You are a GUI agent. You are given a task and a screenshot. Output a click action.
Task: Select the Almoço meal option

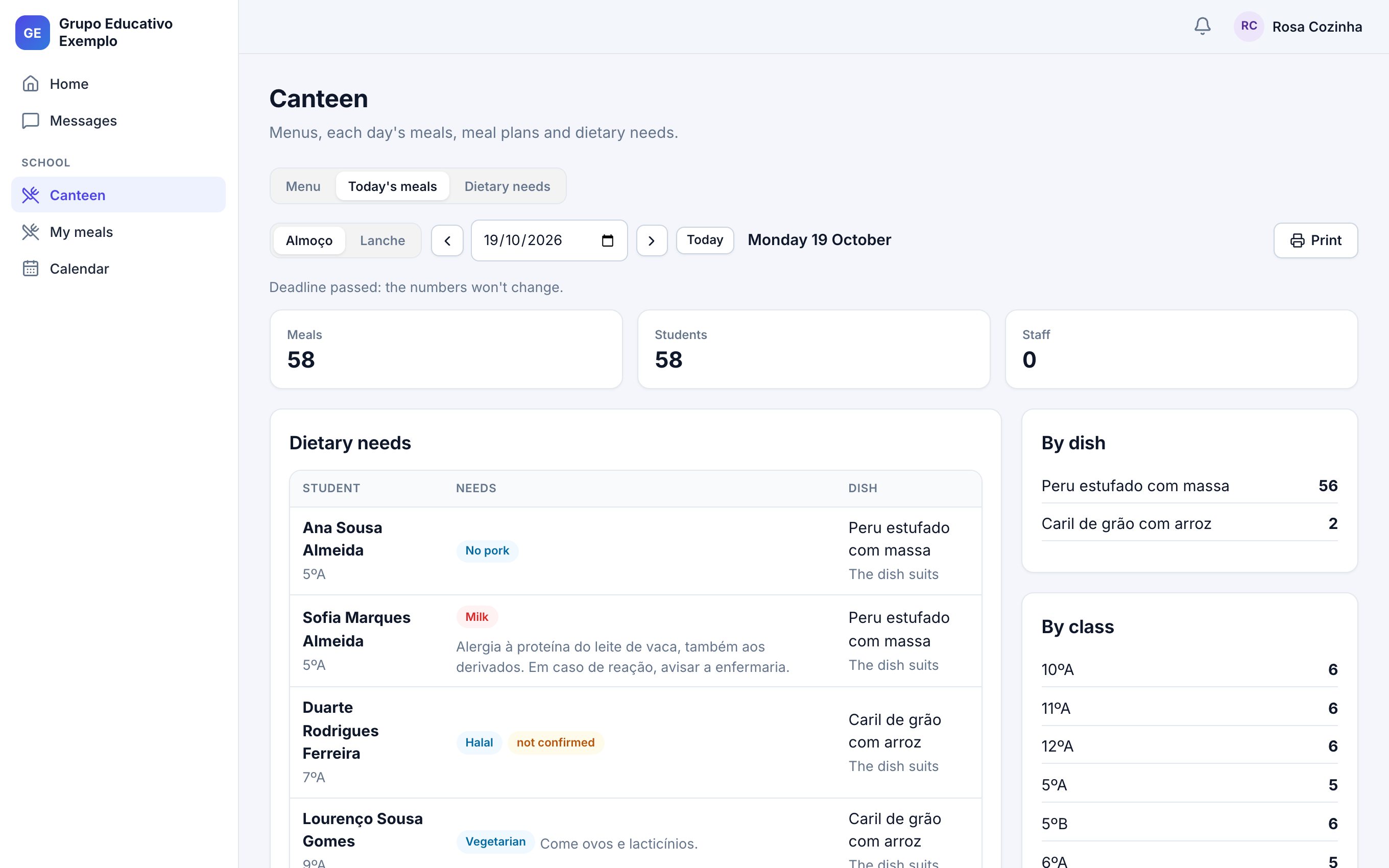click(309, 240)
